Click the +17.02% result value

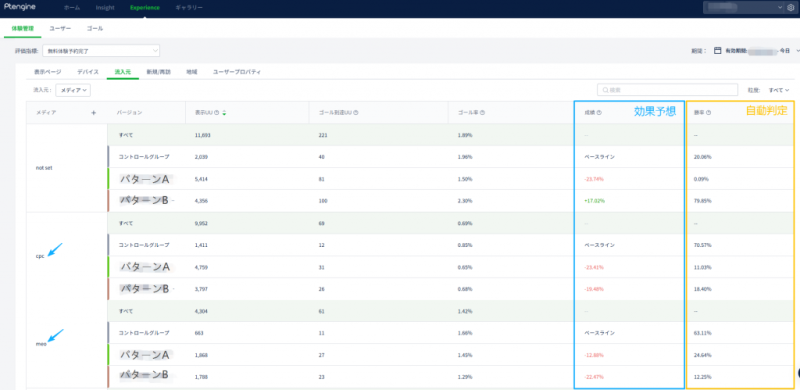595,201
